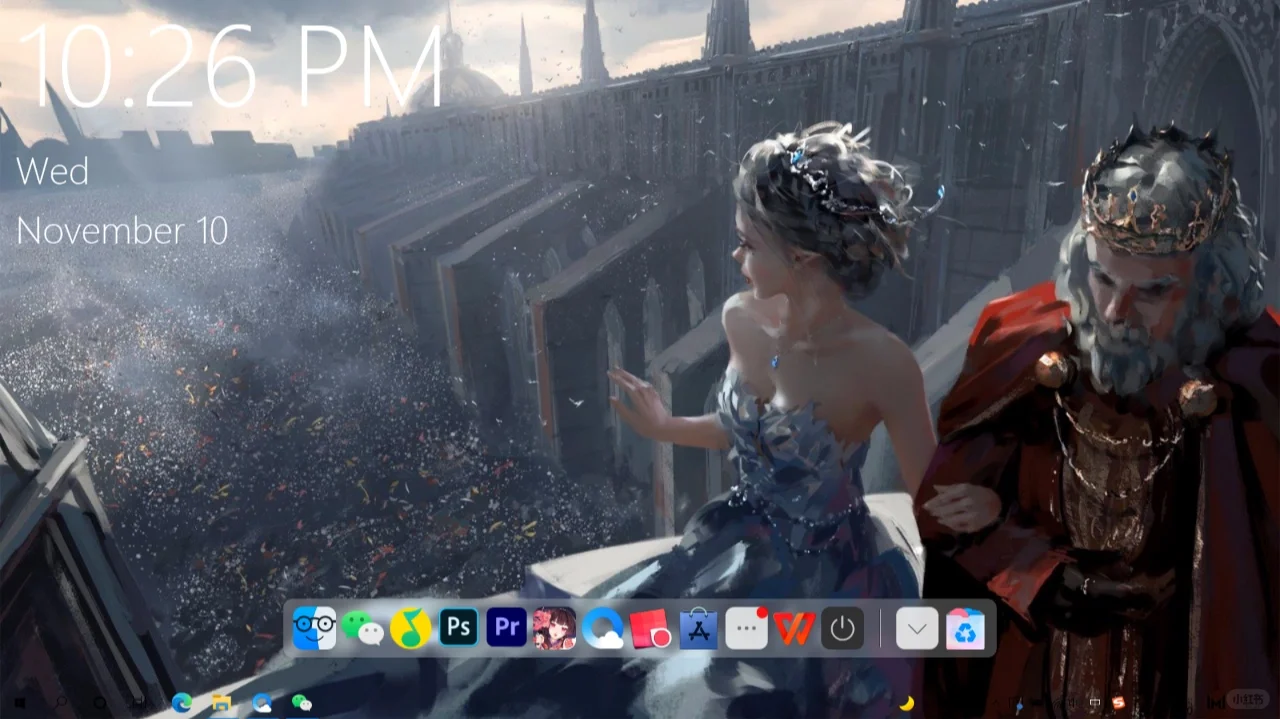Expand the dock's down-chevron stack
Viewport: 1280px width, 719px height.
(x=917, y=628)
